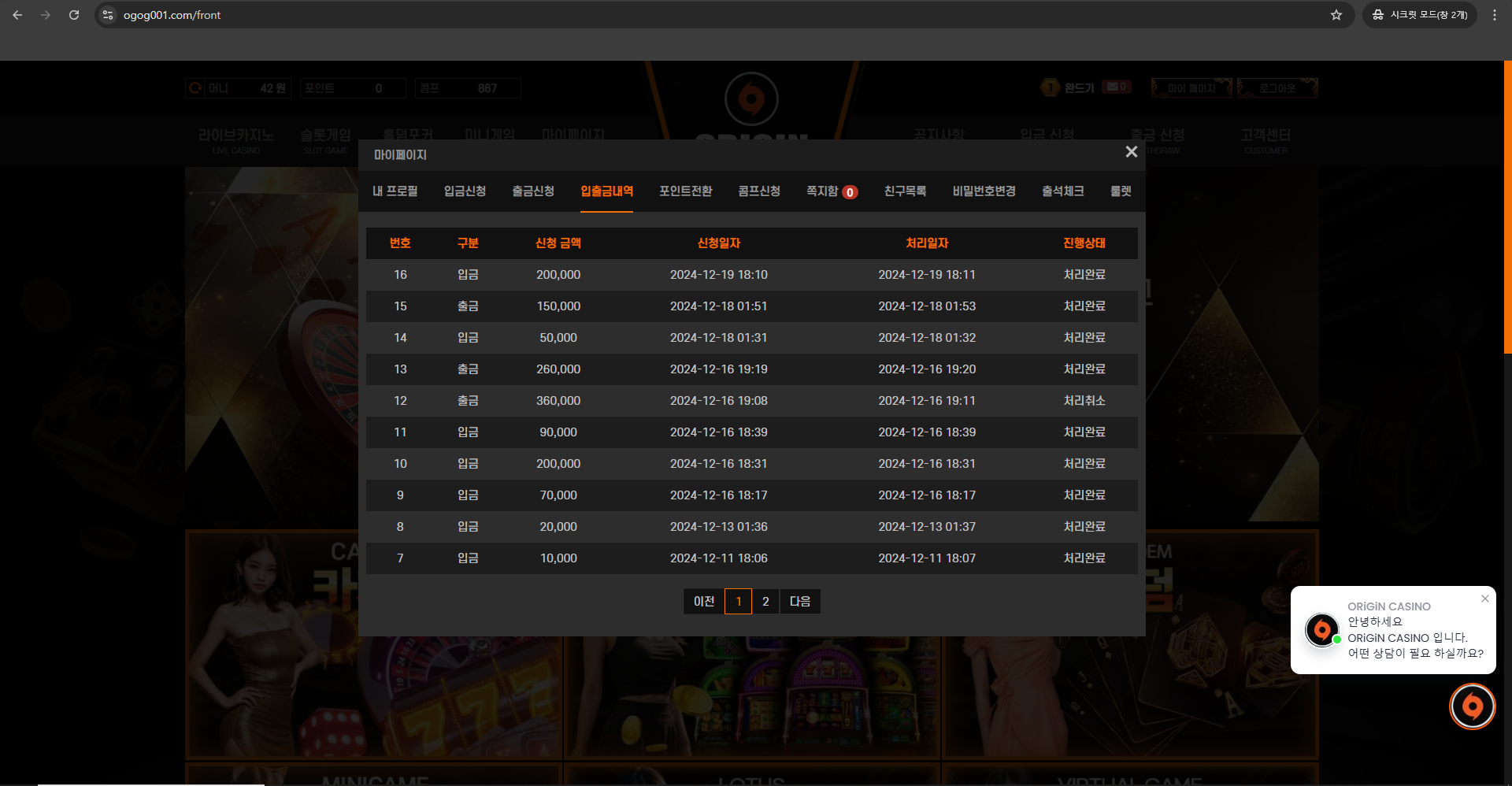The width and height of the screenshot is (1512, 786).
Task: Click the 처리일자 column header
Action: click(927, 243)
